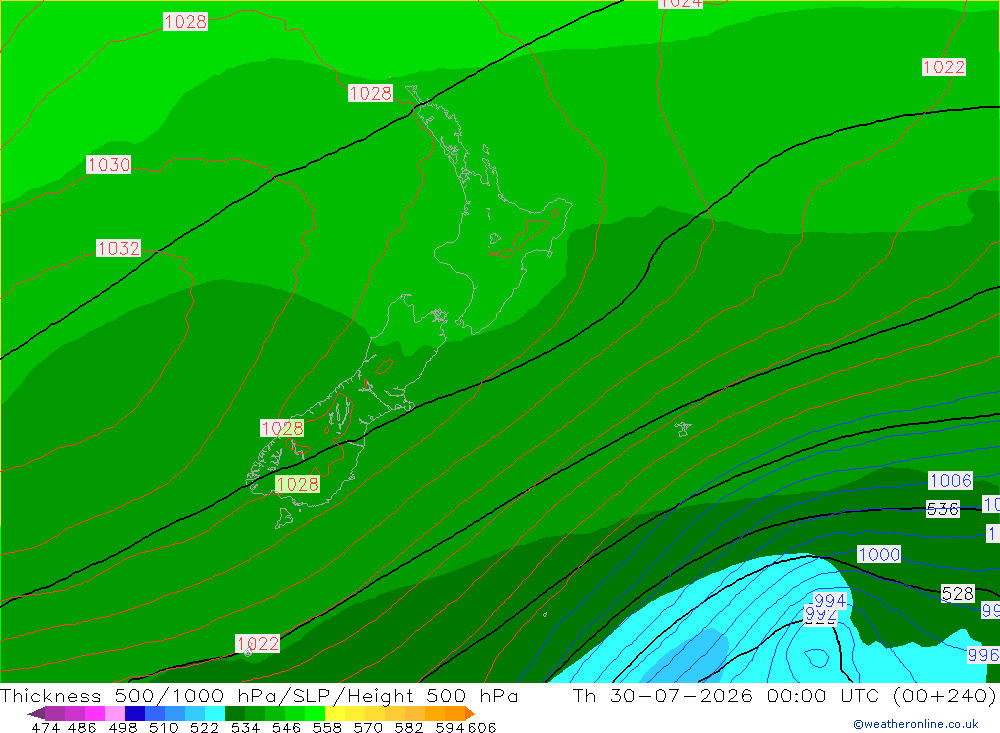Image resolution: width=1000 pixels, height=733 pixels.
Task: Click the 474 legend value
Action: [45, 727]
